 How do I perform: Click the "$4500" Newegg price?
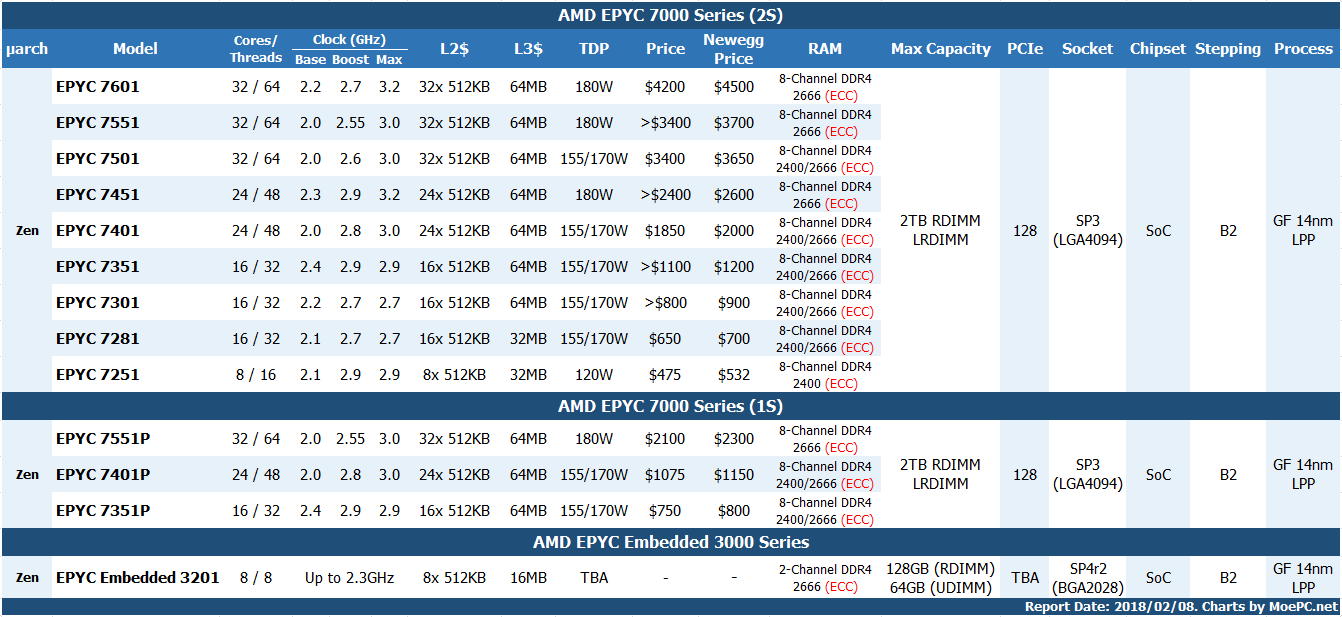pyautogui.click(x=734, y=87)
